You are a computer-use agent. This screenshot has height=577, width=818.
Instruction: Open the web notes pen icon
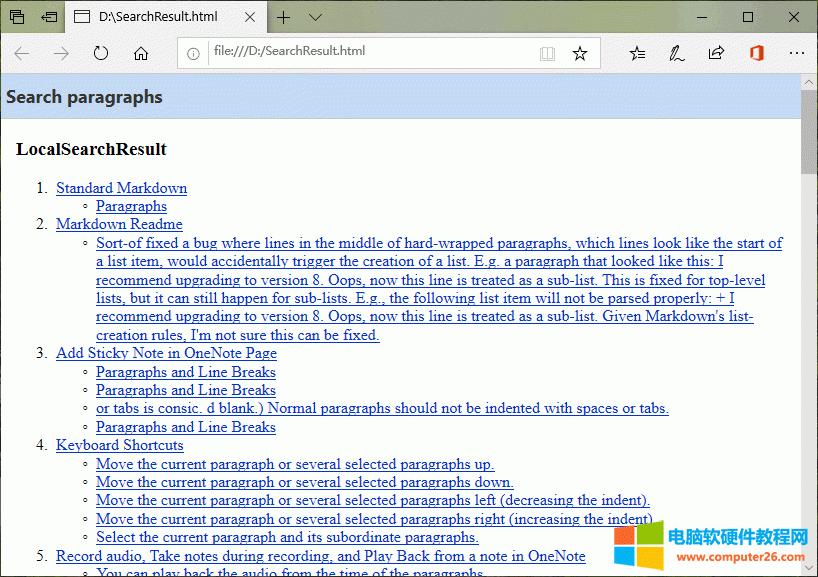click(x=676, y=53)
